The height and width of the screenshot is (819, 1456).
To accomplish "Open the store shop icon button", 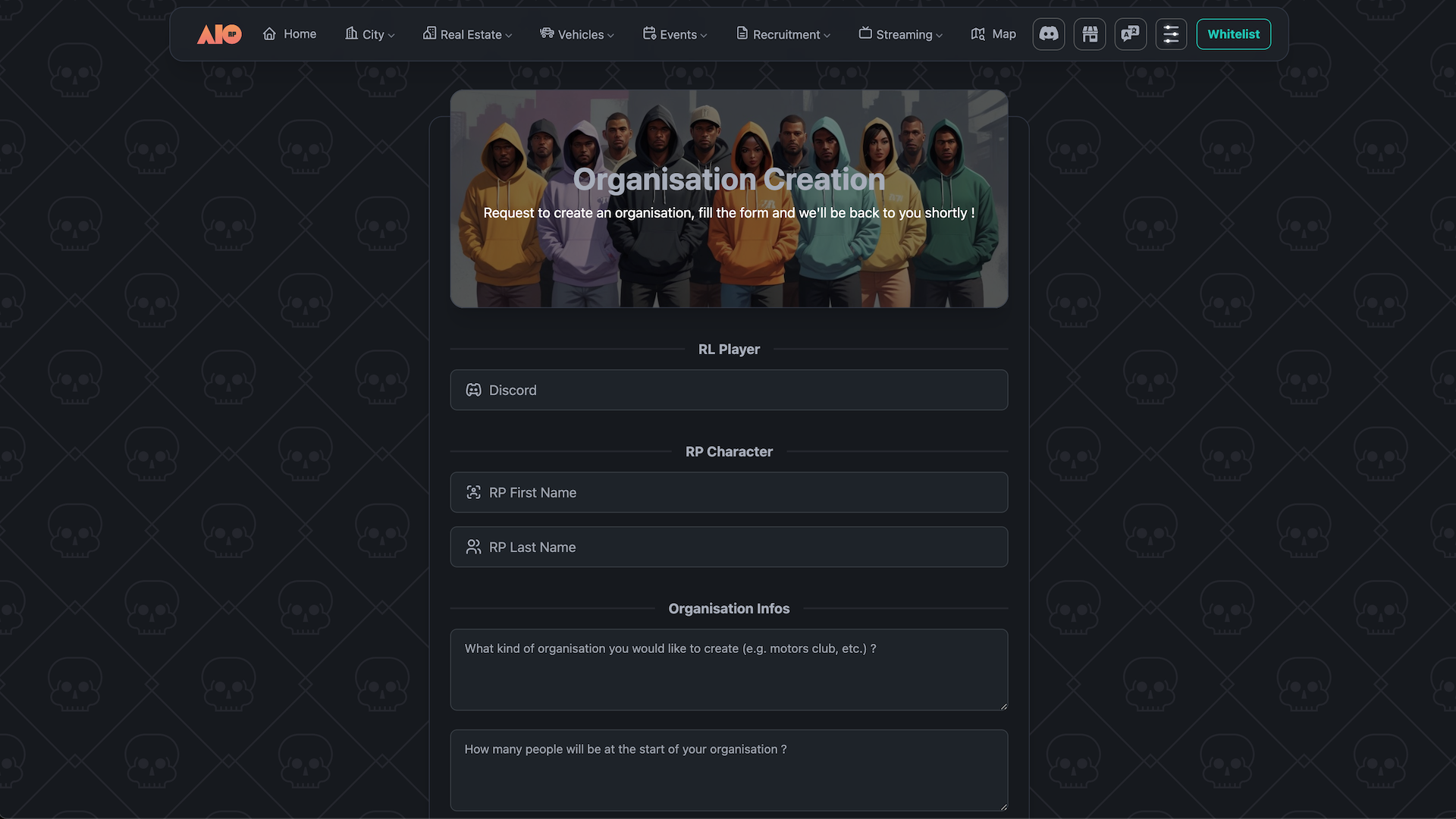I will 1090,34.
